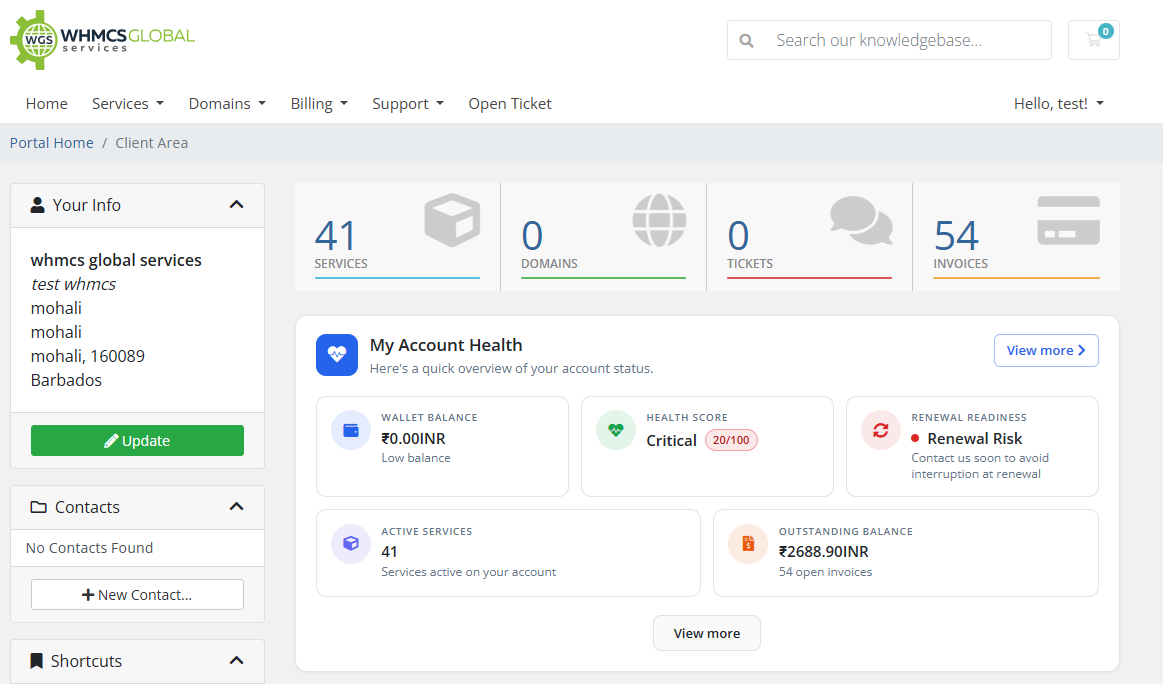This screenshot has height=684, width=1163.
Task: Click the Invoices credit card icon
Action: tap(1068, 220)
